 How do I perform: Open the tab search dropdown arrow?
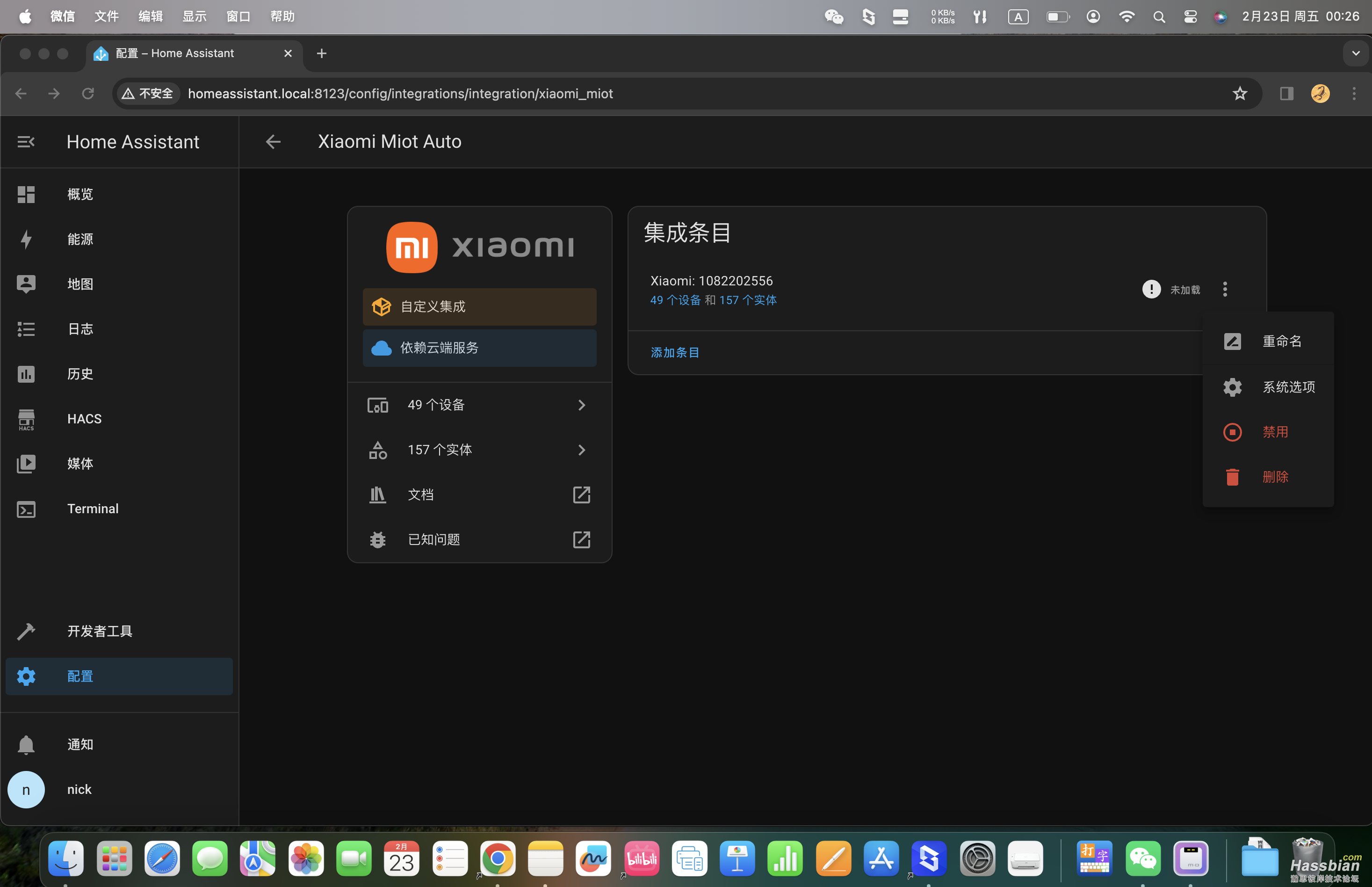1355,53
